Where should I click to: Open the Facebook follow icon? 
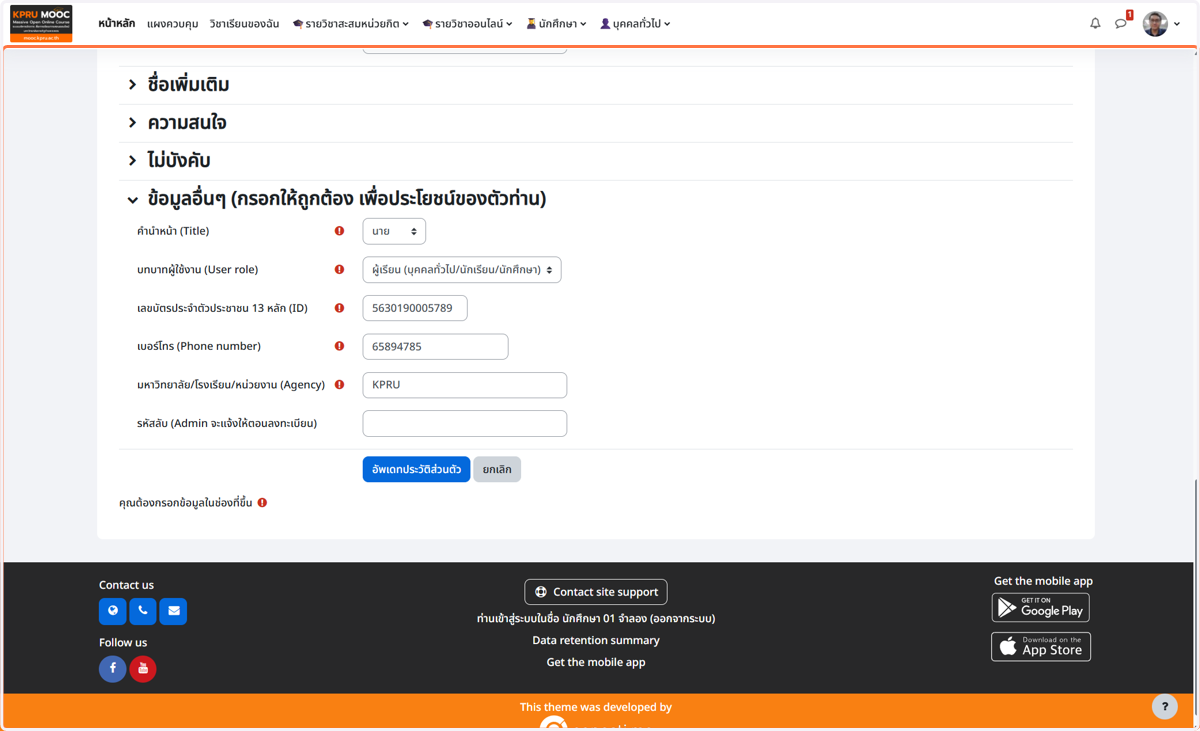point(113,668)
